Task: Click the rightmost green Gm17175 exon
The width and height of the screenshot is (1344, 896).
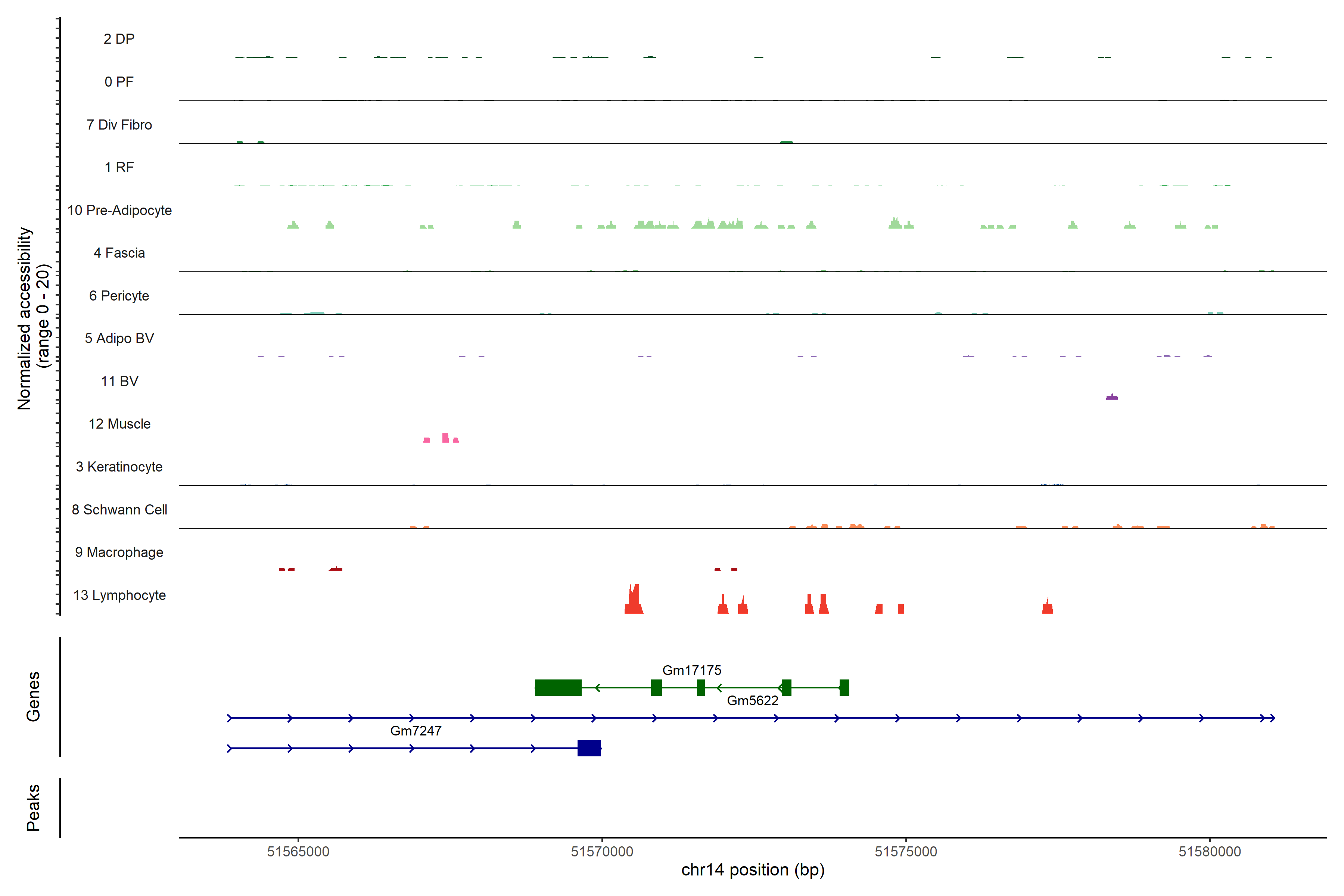Action: point(844,687)
